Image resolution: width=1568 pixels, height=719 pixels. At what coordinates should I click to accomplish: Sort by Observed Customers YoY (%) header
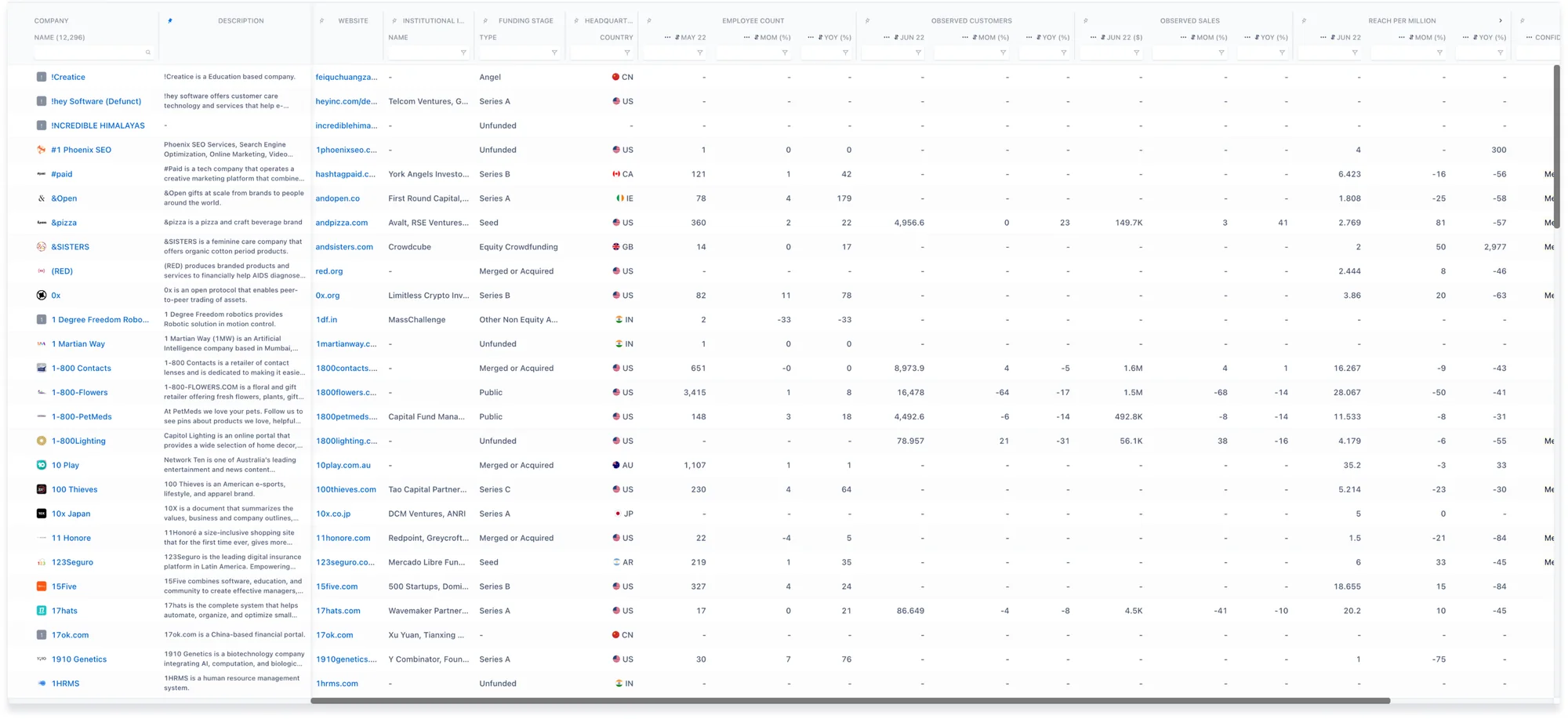coord(1054,38)
